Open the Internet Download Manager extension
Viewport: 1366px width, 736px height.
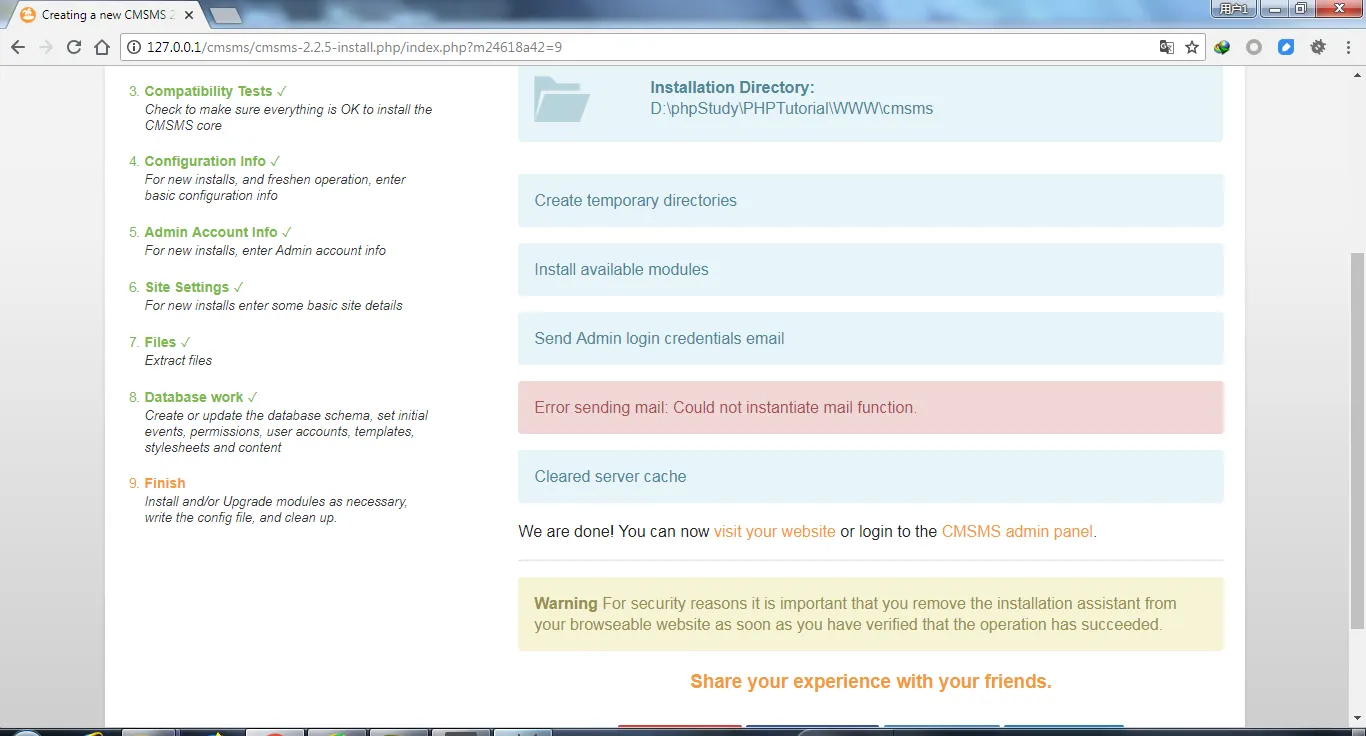[1222, 47]
